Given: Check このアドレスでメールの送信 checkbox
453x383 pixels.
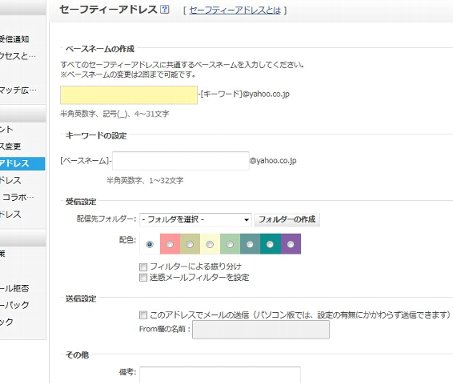Looking at the screenshot, I should (143, 315).
